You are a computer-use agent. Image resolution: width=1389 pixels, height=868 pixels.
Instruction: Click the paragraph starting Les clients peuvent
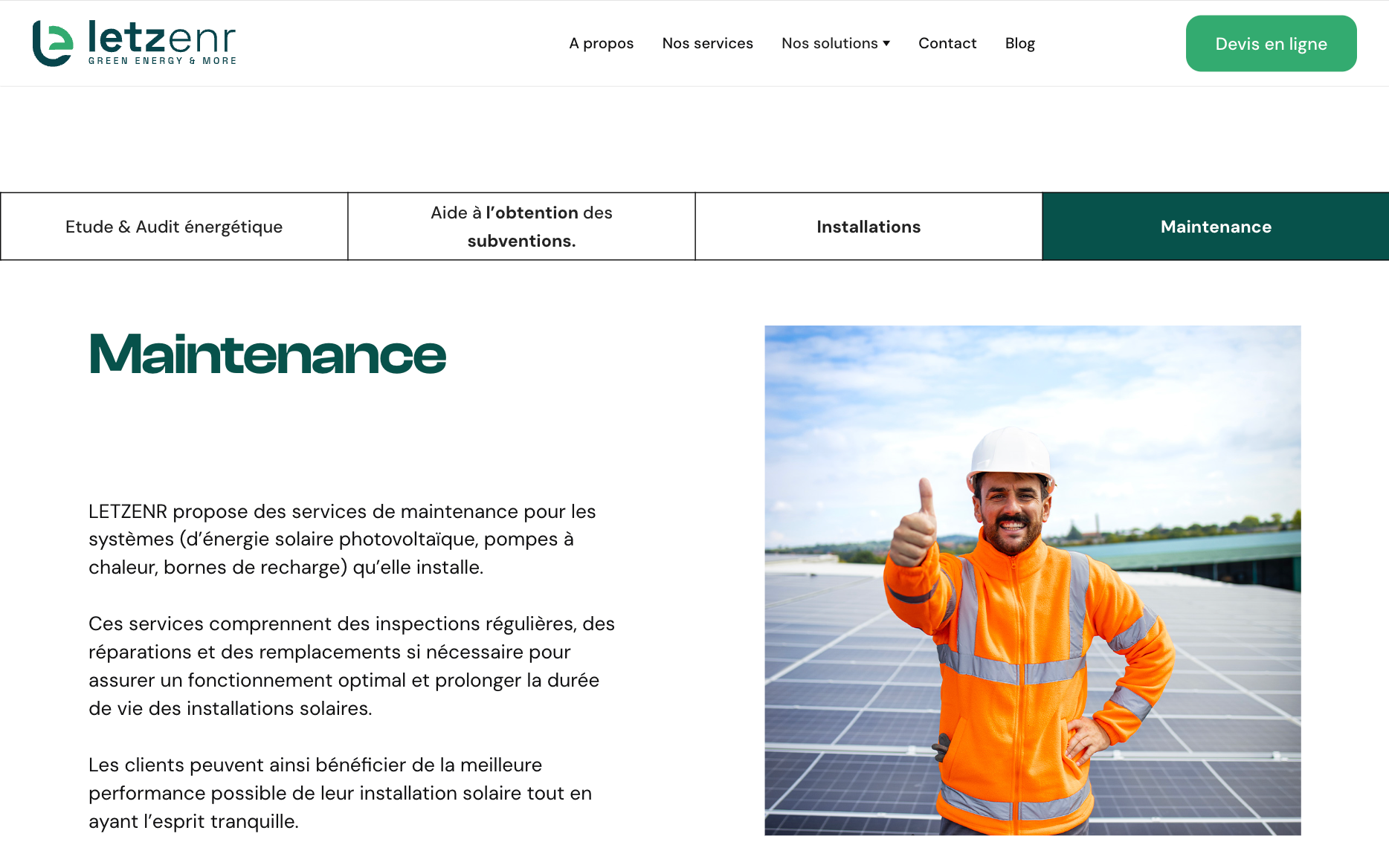click(x=340, y=793)
